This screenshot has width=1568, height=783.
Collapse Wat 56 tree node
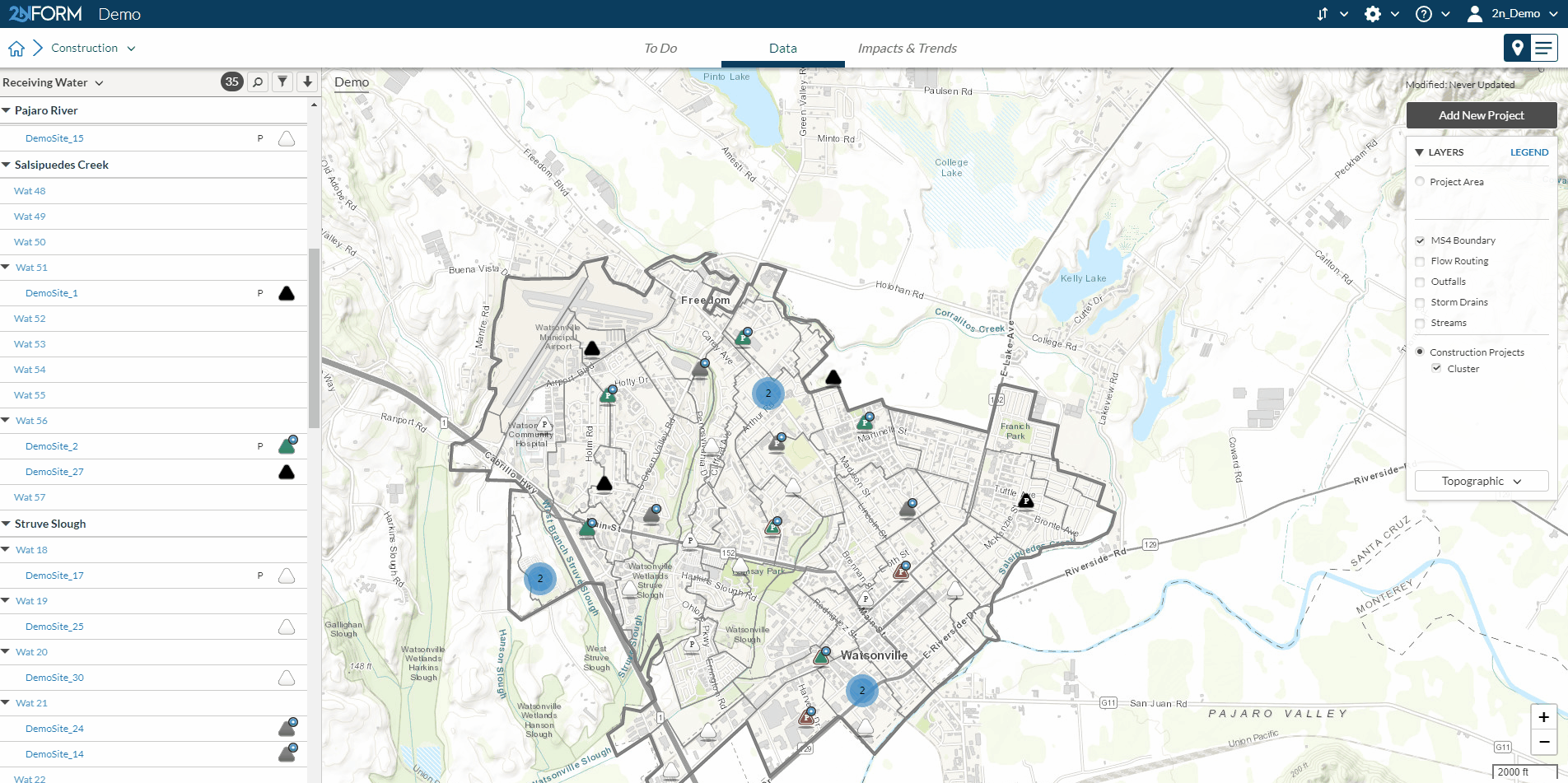click(6, 421)
